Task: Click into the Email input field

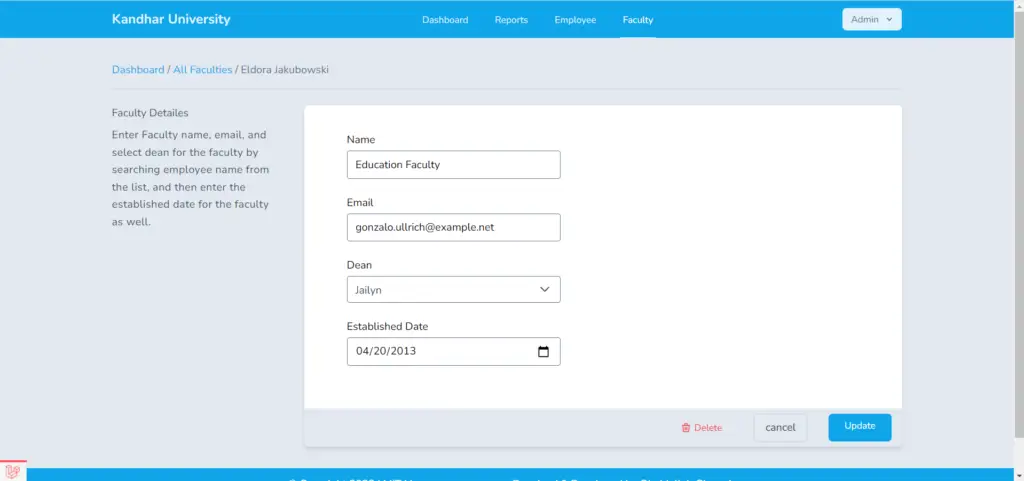Action: pyautogui.click(x=453, y=227)
